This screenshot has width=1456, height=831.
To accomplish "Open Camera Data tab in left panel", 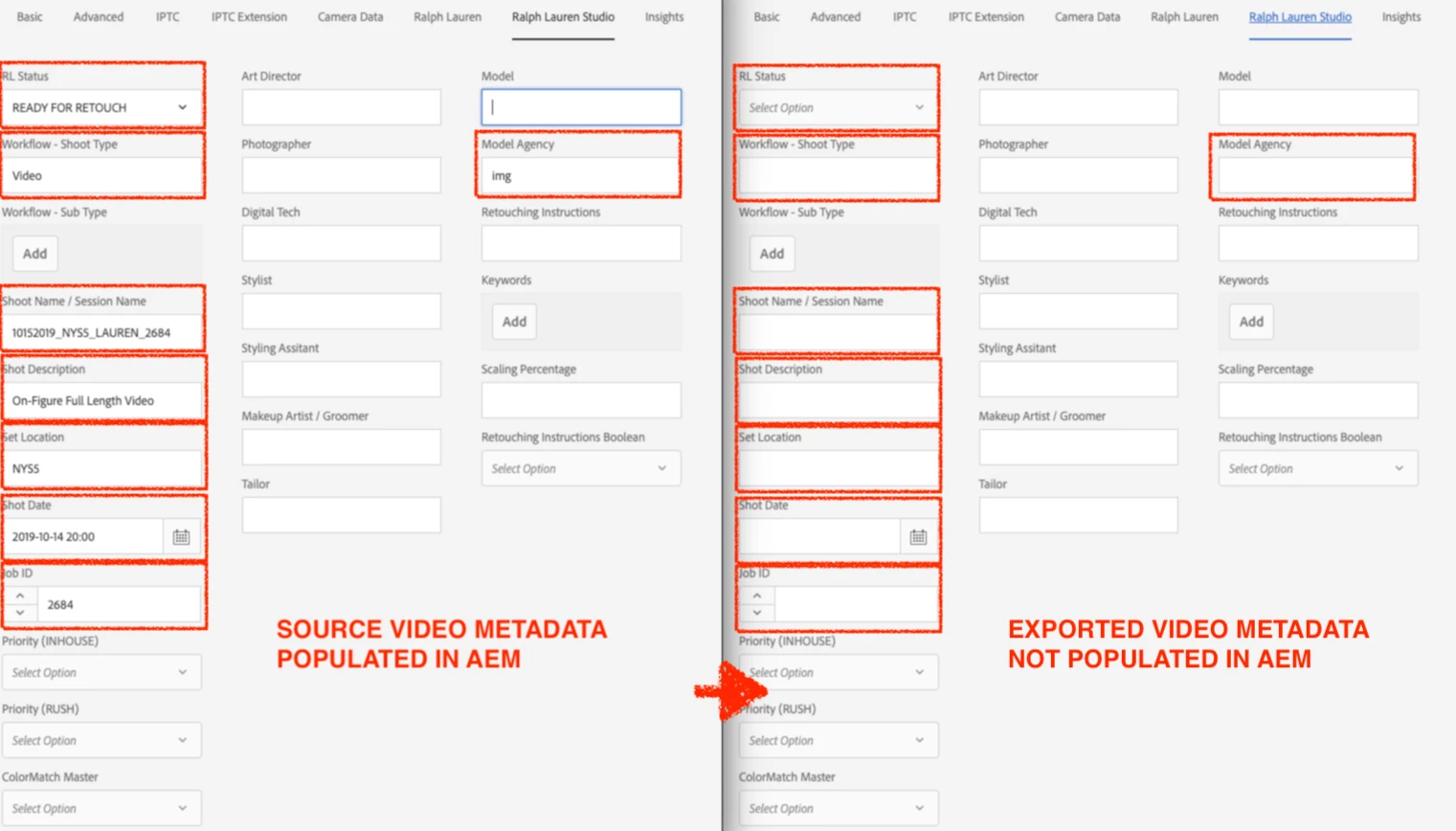I will click(x=350, y=17).
